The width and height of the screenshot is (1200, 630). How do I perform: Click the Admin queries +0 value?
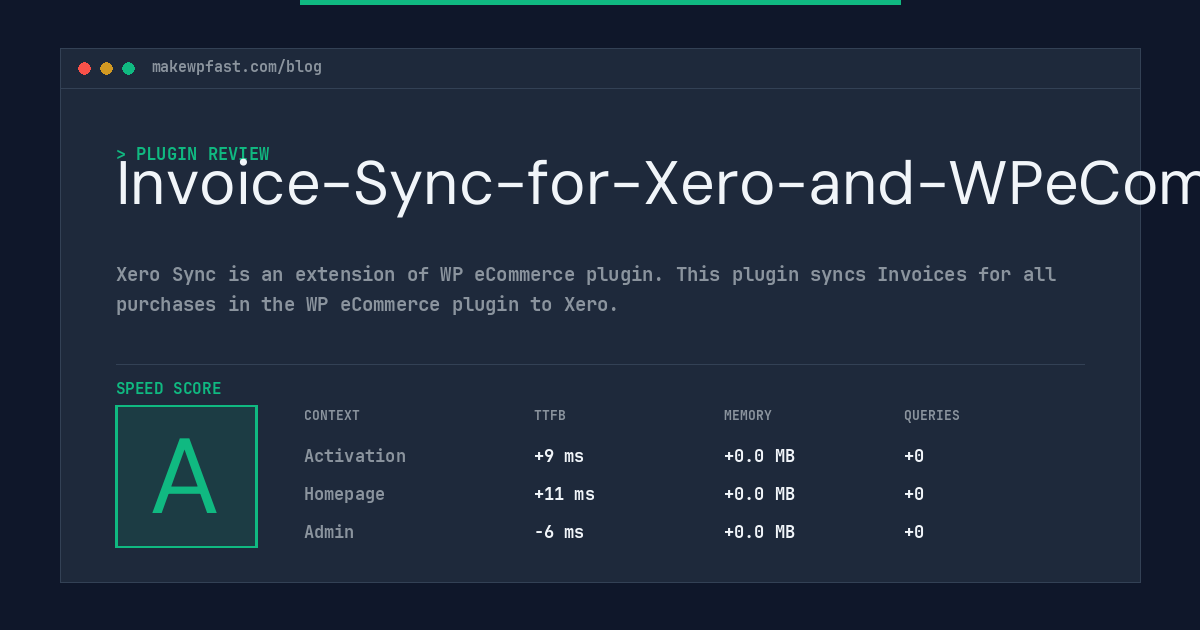tap(914, 532)
